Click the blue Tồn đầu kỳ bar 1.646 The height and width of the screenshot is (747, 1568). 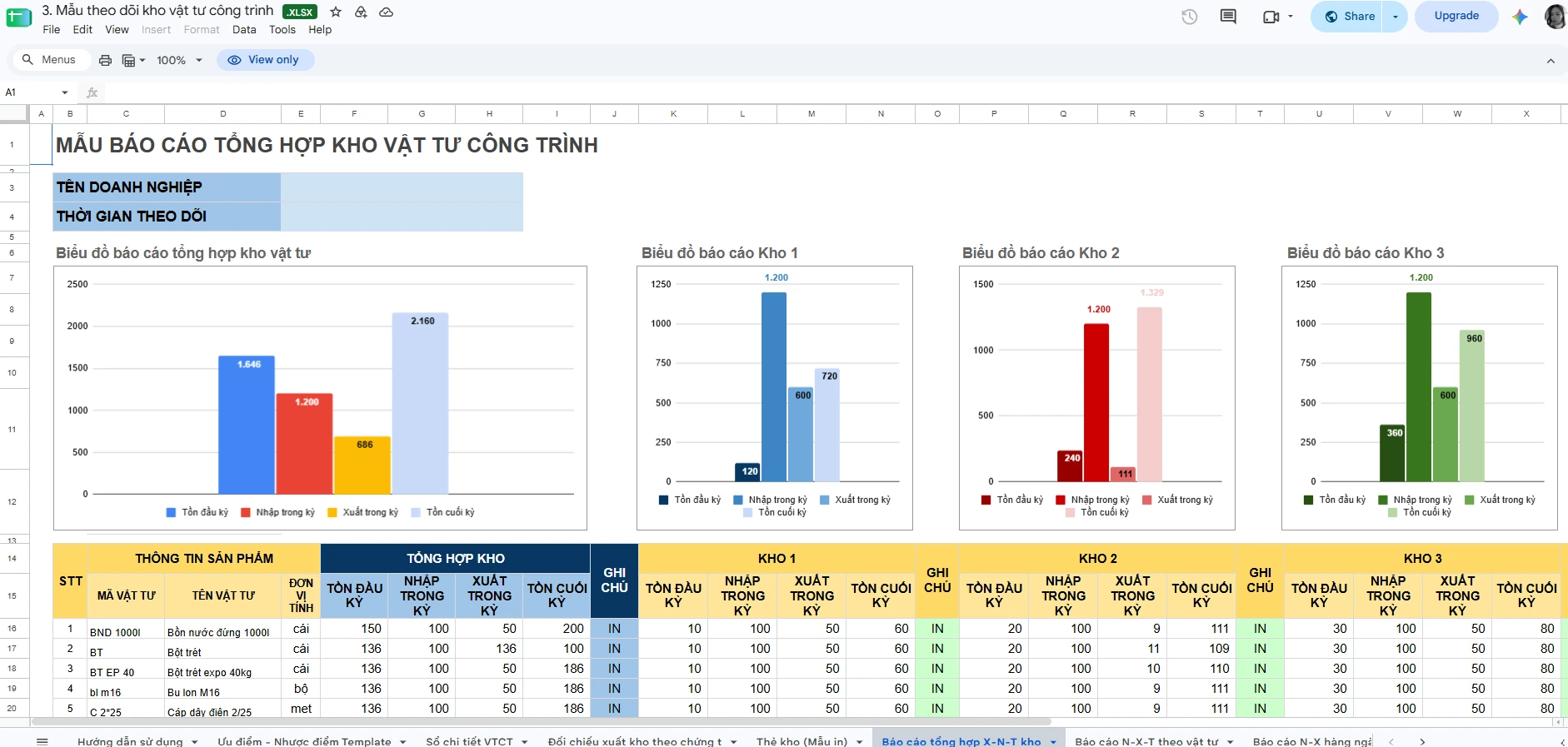pos(247,425)
